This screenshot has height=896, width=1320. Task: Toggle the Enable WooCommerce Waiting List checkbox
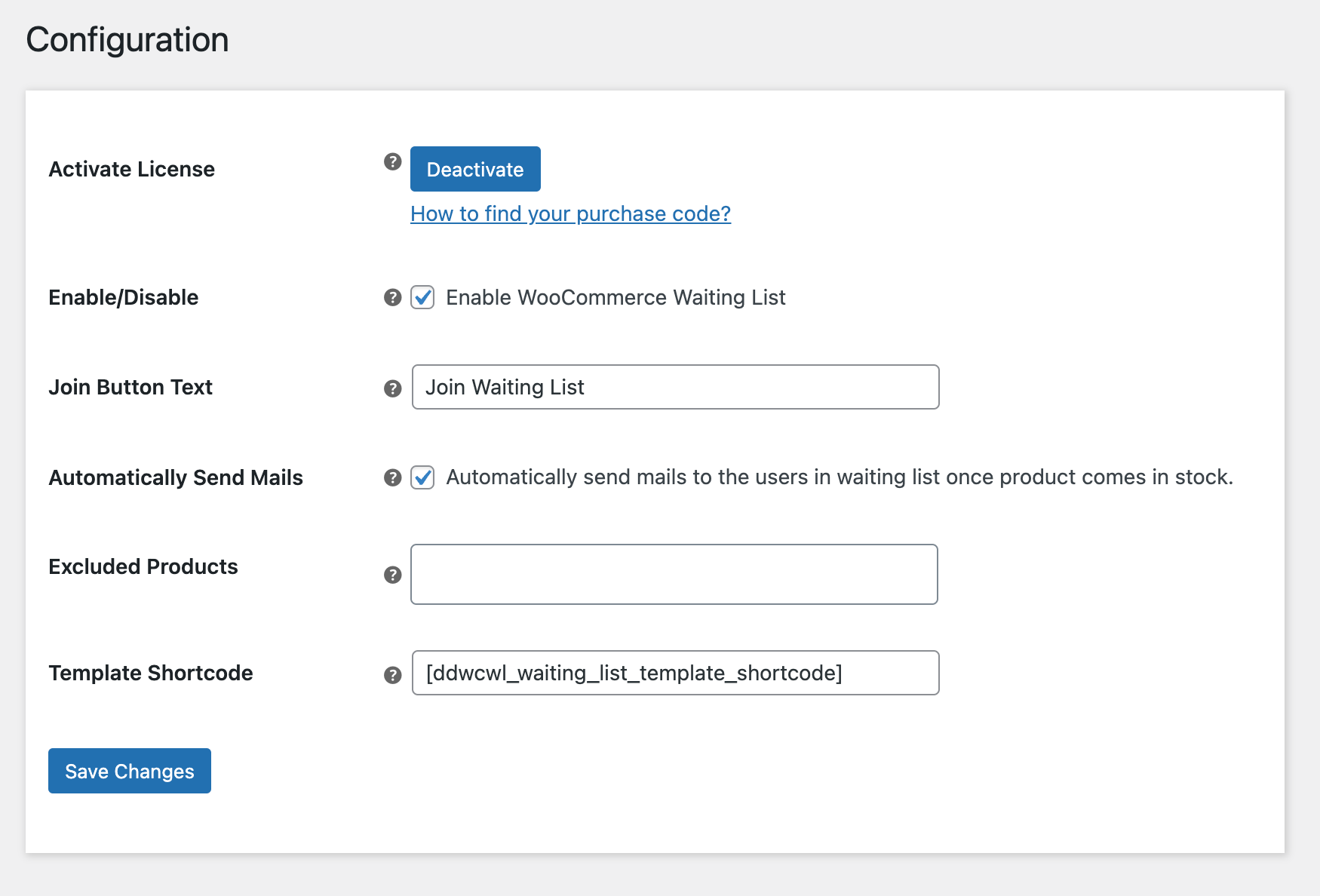(x=422, y=297)
